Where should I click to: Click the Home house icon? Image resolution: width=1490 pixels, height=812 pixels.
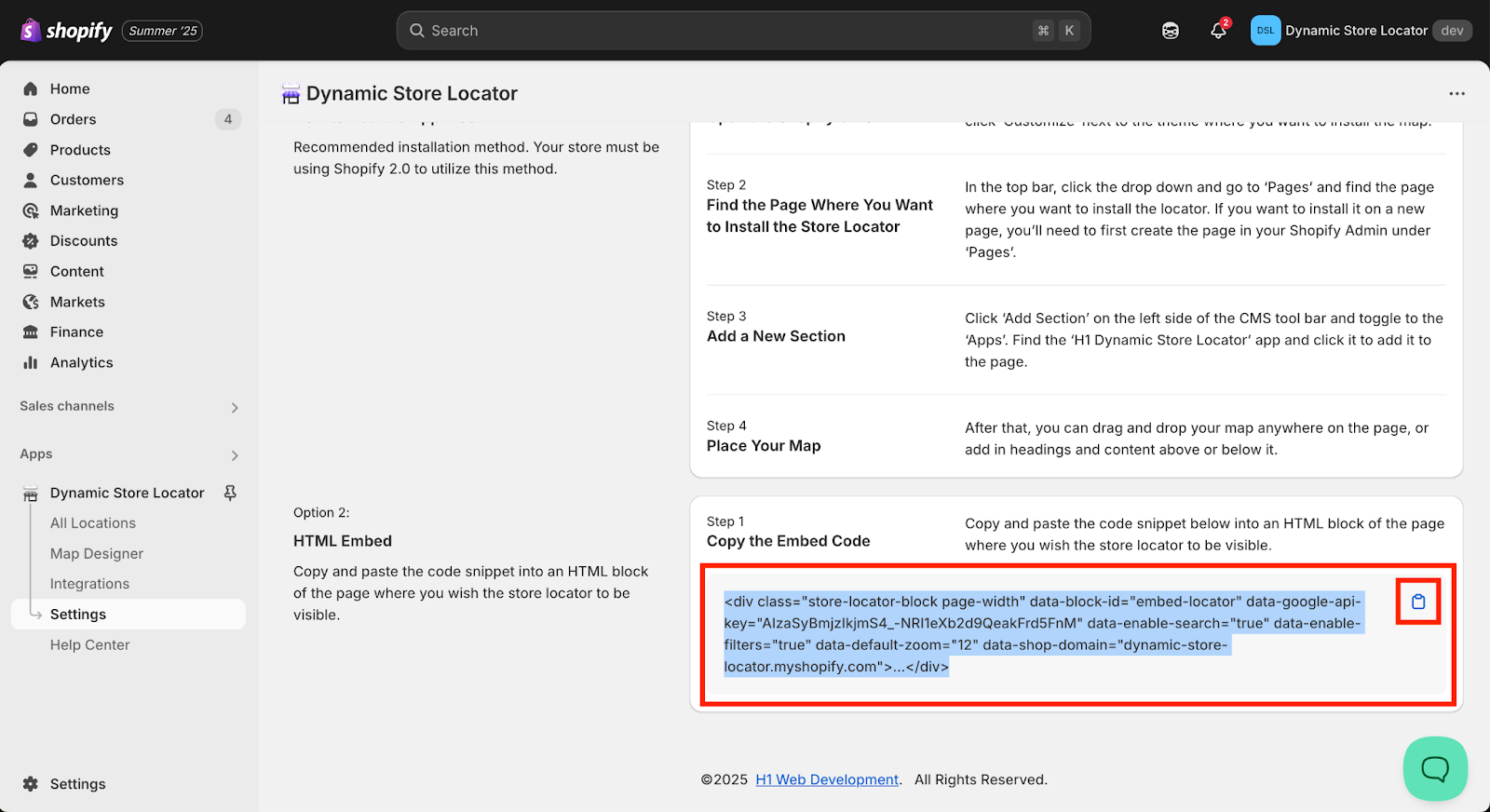[x=31, y=88]
